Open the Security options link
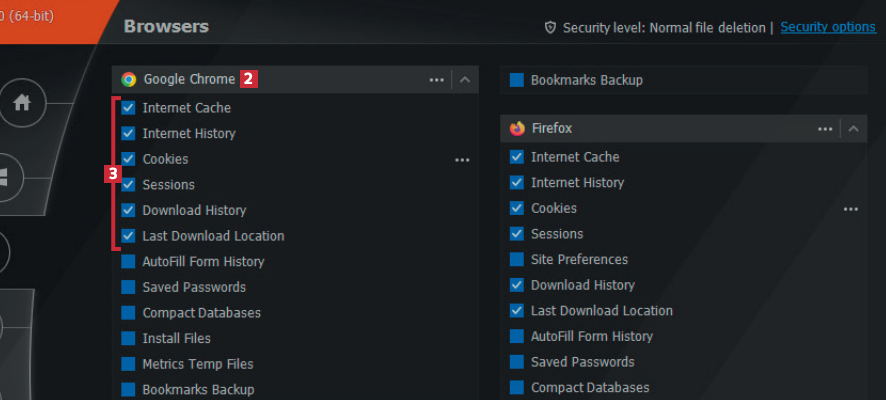886x400 pixels. [827, 27]
